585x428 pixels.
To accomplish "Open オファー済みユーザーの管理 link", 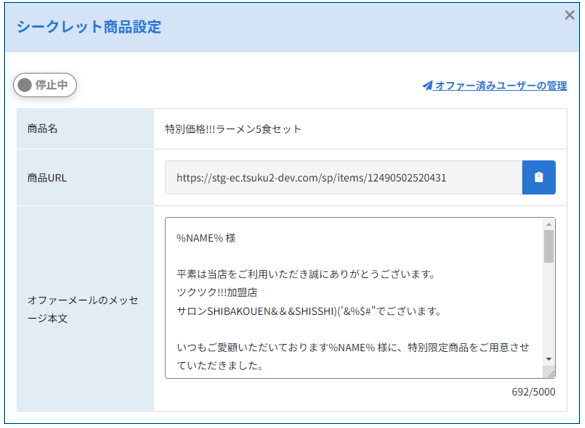I will pyautogui.click(x=501, y=85).
